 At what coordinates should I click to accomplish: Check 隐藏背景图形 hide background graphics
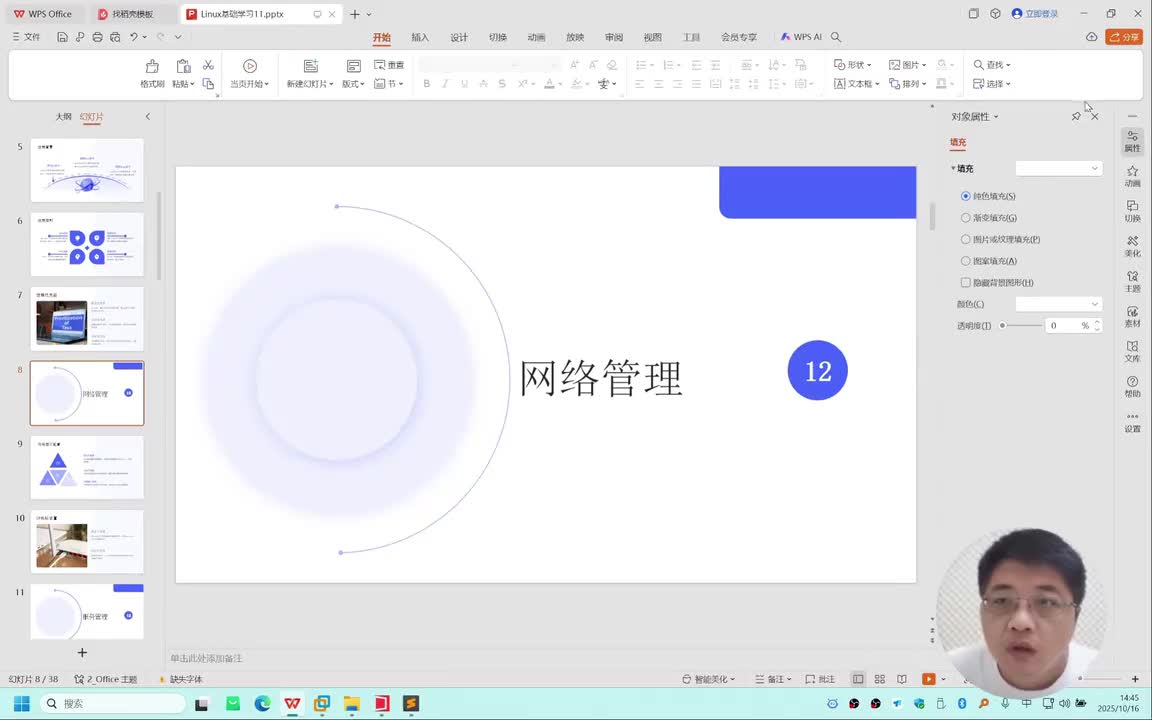click(965, 282)
